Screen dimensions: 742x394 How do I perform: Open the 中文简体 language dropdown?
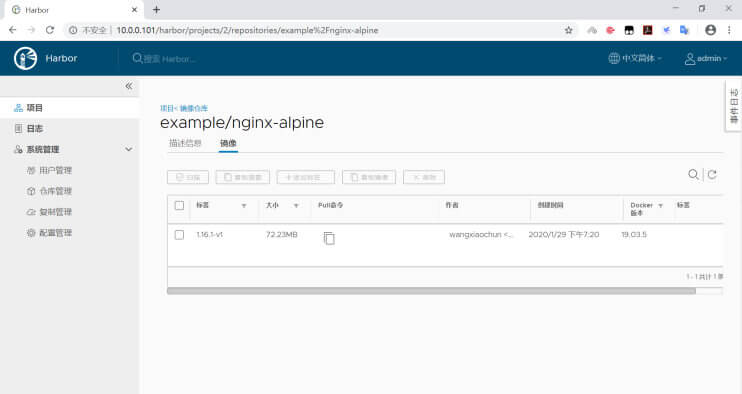coord(635,58)
